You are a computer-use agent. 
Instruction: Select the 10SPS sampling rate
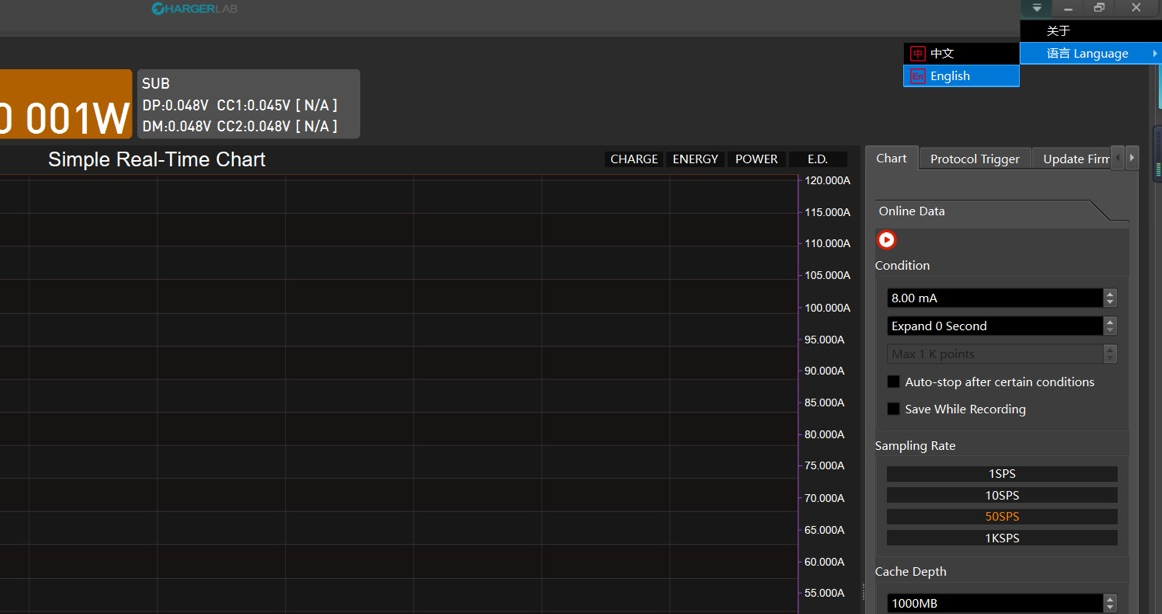coord(1001,495)
